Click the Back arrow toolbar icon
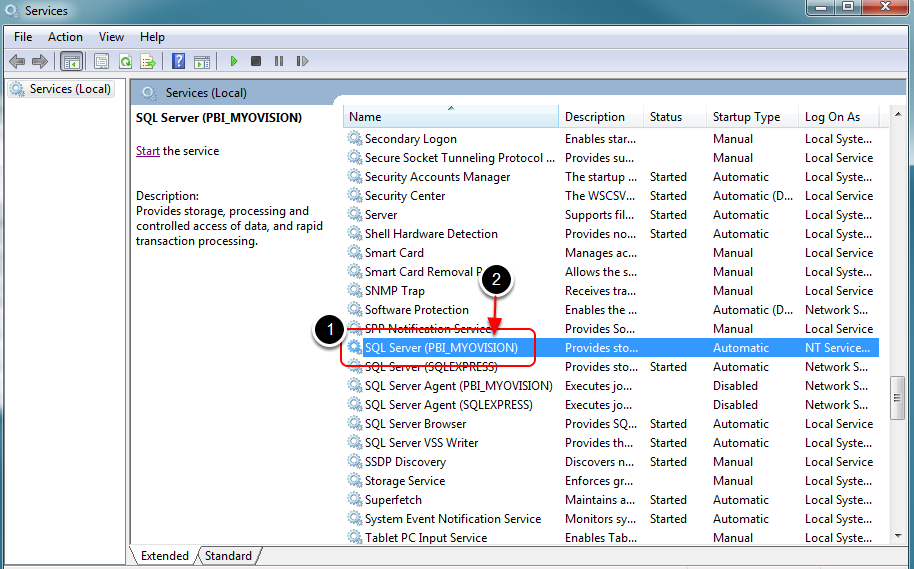This screenshot has width=914, height=569. (17, 61)
